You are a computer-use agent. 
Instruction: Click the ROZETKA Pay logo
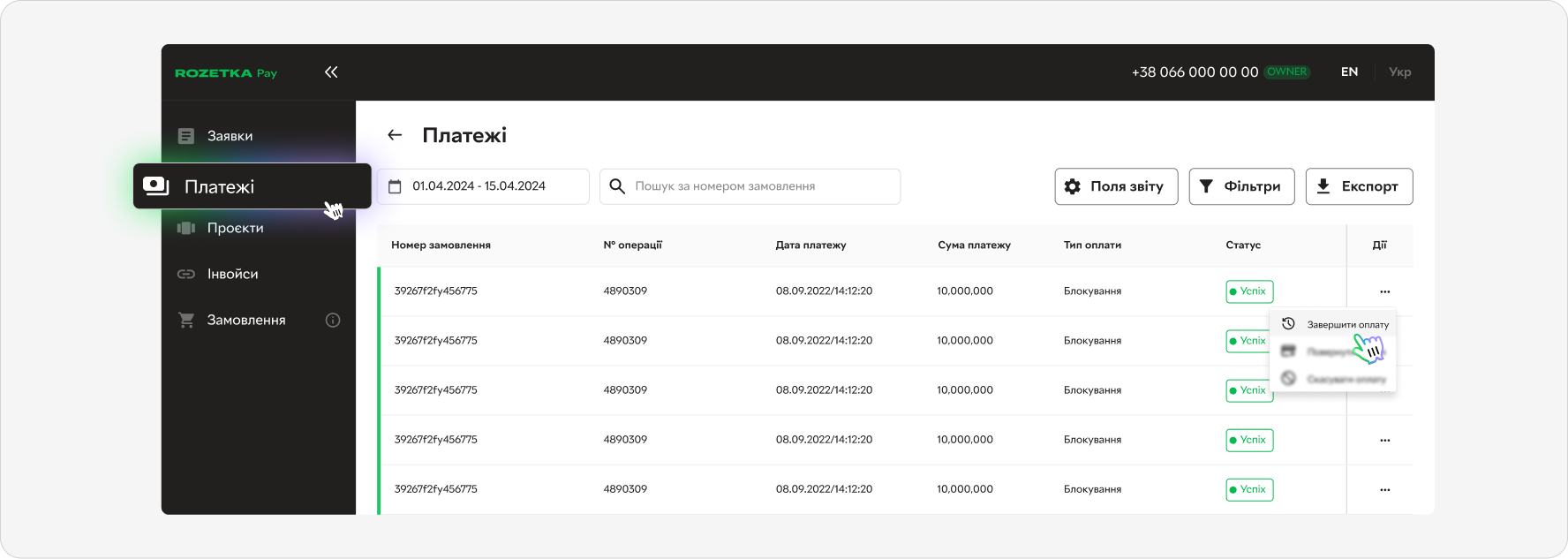click(x=226, y=73)
